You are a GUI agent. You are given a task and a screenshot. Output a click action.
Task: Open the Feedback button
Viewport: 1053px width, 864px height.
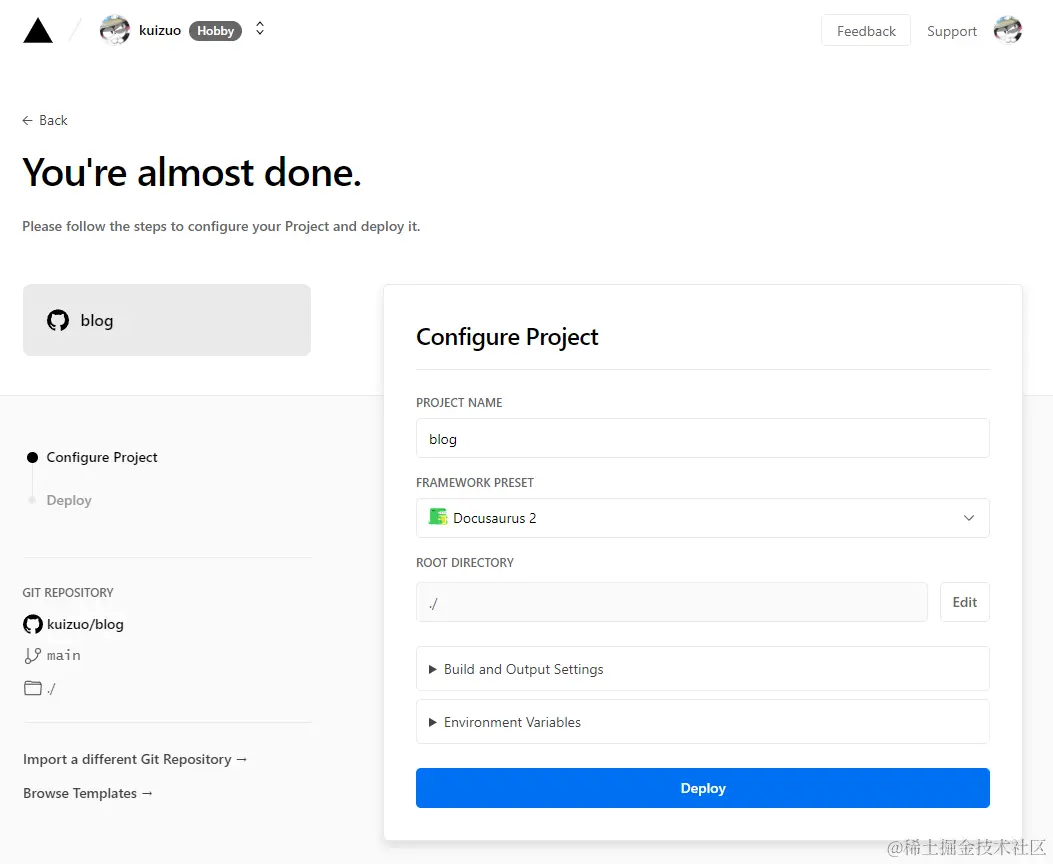866,31
